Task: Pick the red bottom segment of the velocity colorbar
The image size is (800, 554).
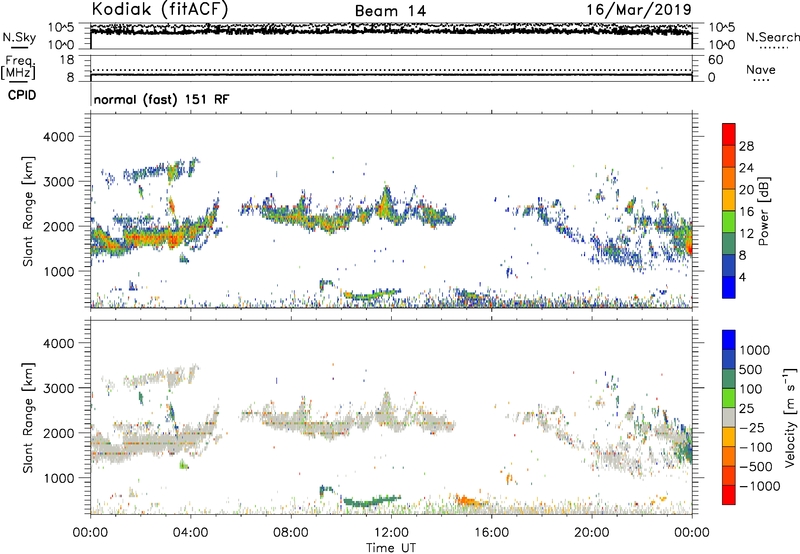Action: (729, 495)
